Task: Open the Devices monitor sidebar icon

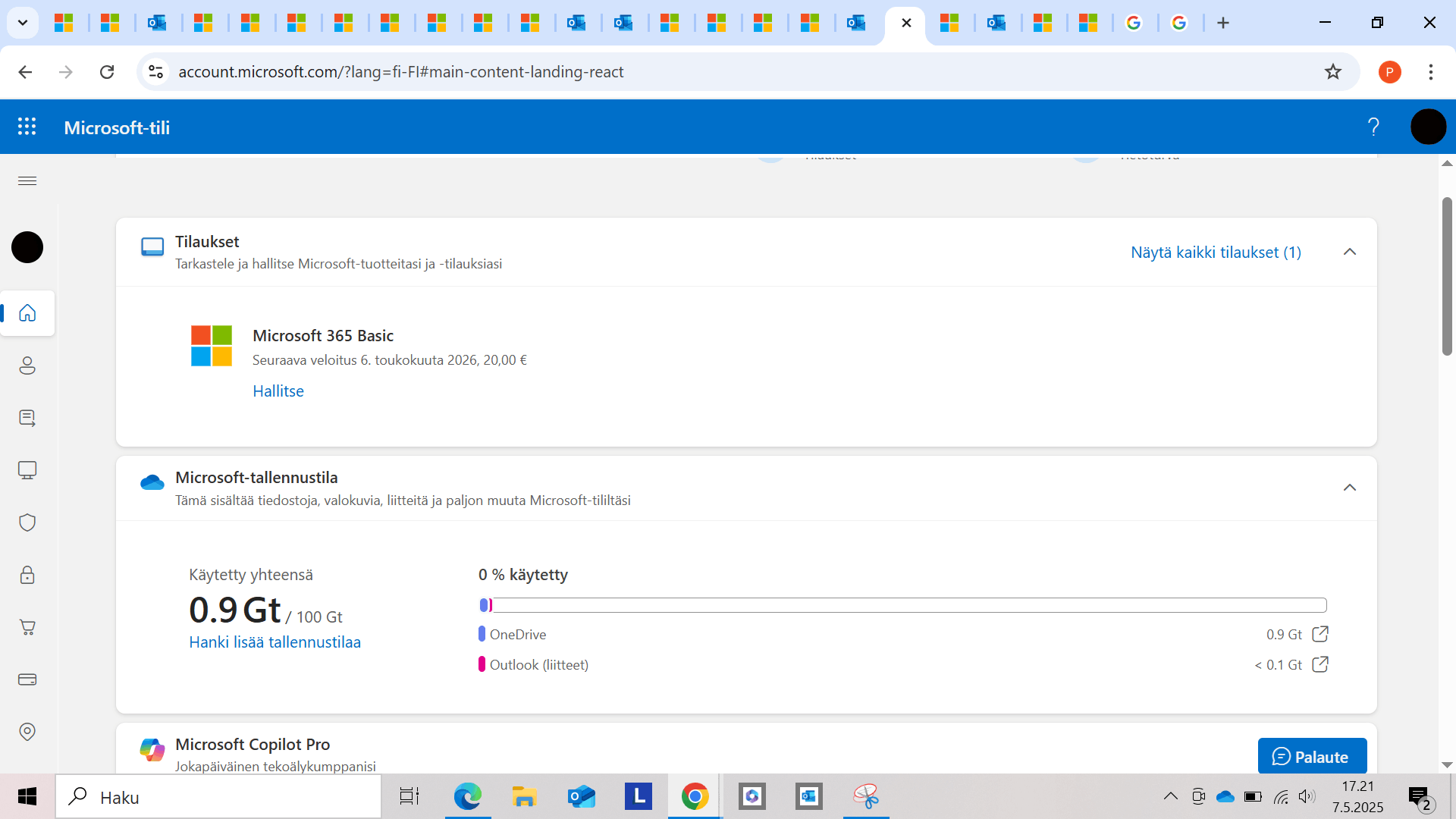Action: point(27,470)
